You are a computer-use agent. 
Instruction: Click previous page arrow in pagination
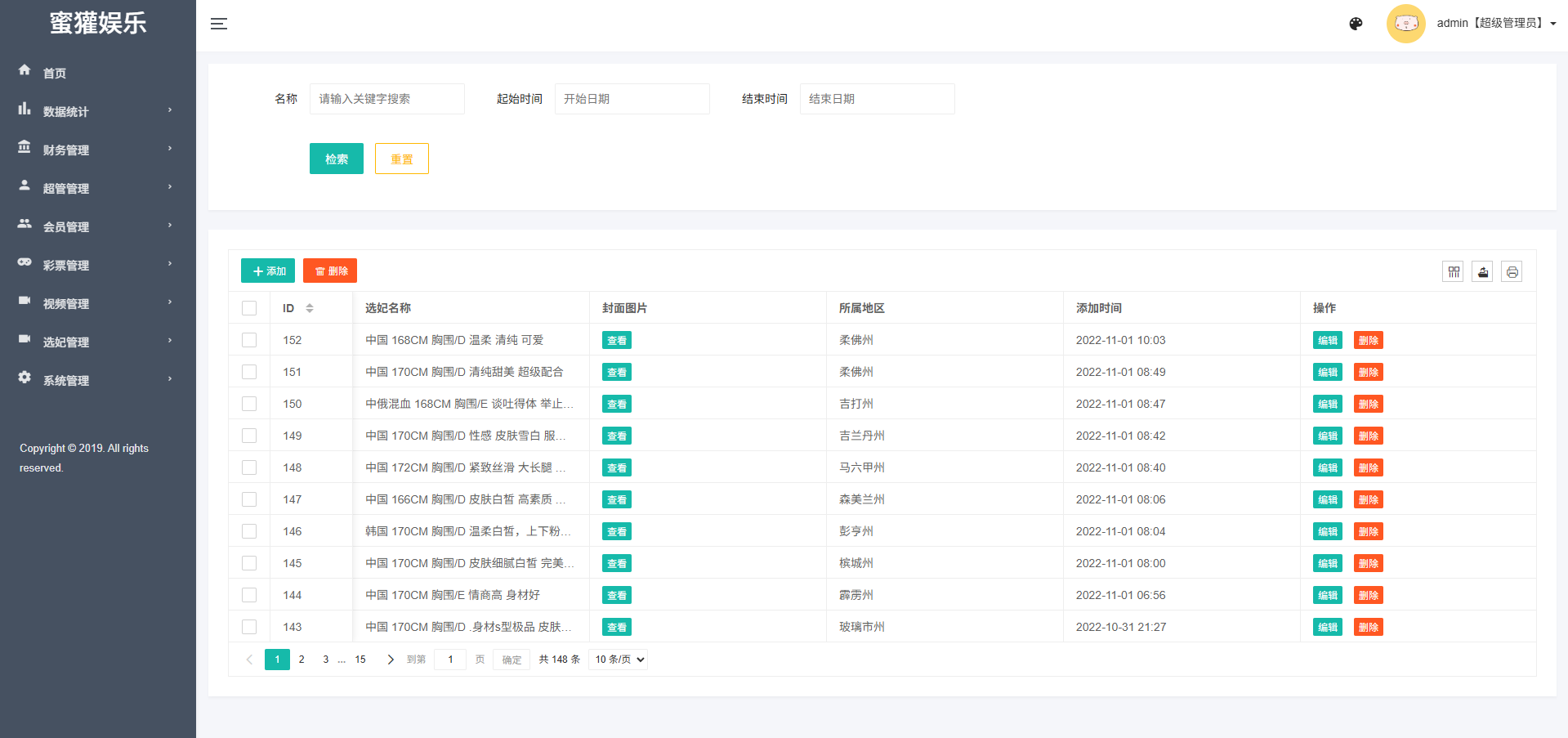pyautogui.click(x=249, y=660)
